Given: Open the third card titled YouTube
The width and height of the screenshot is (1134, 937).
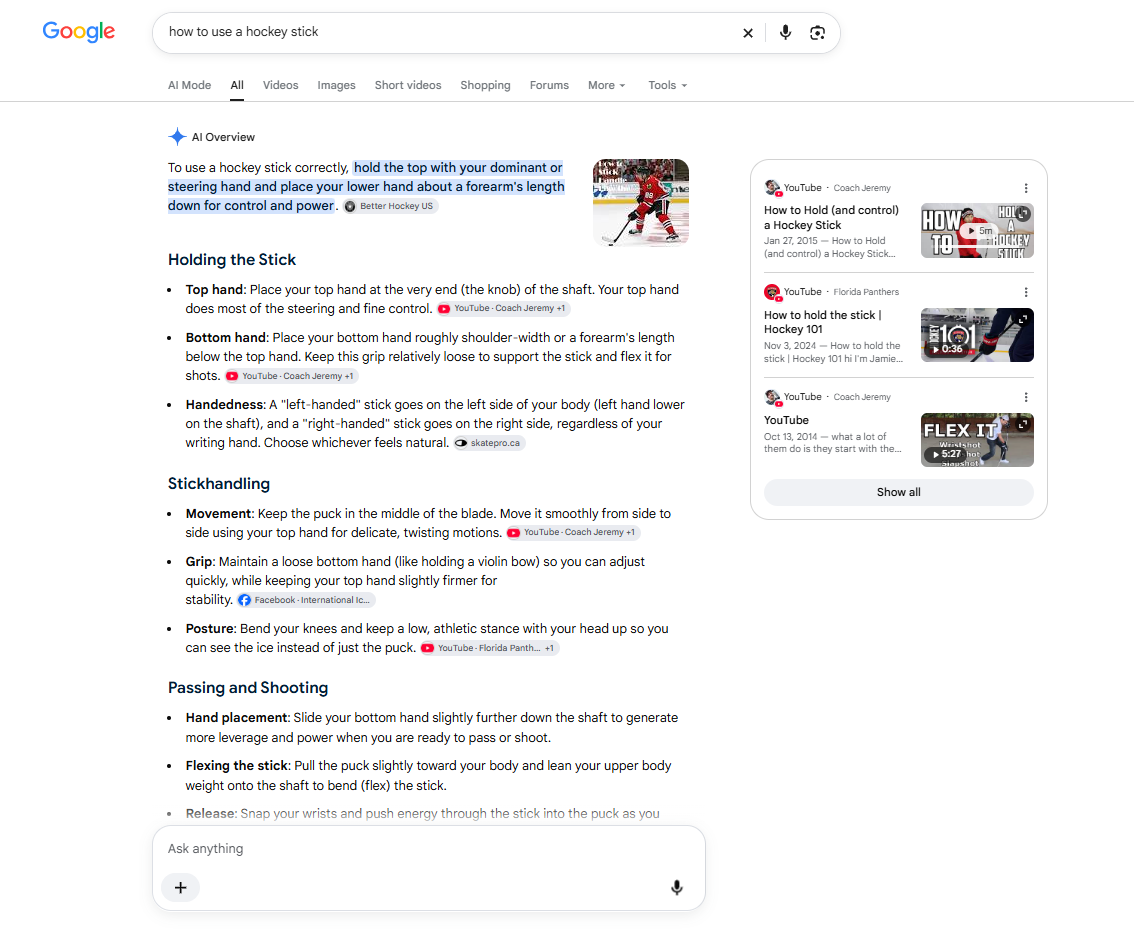Looking at the screenshot, I should coord(786,420).
